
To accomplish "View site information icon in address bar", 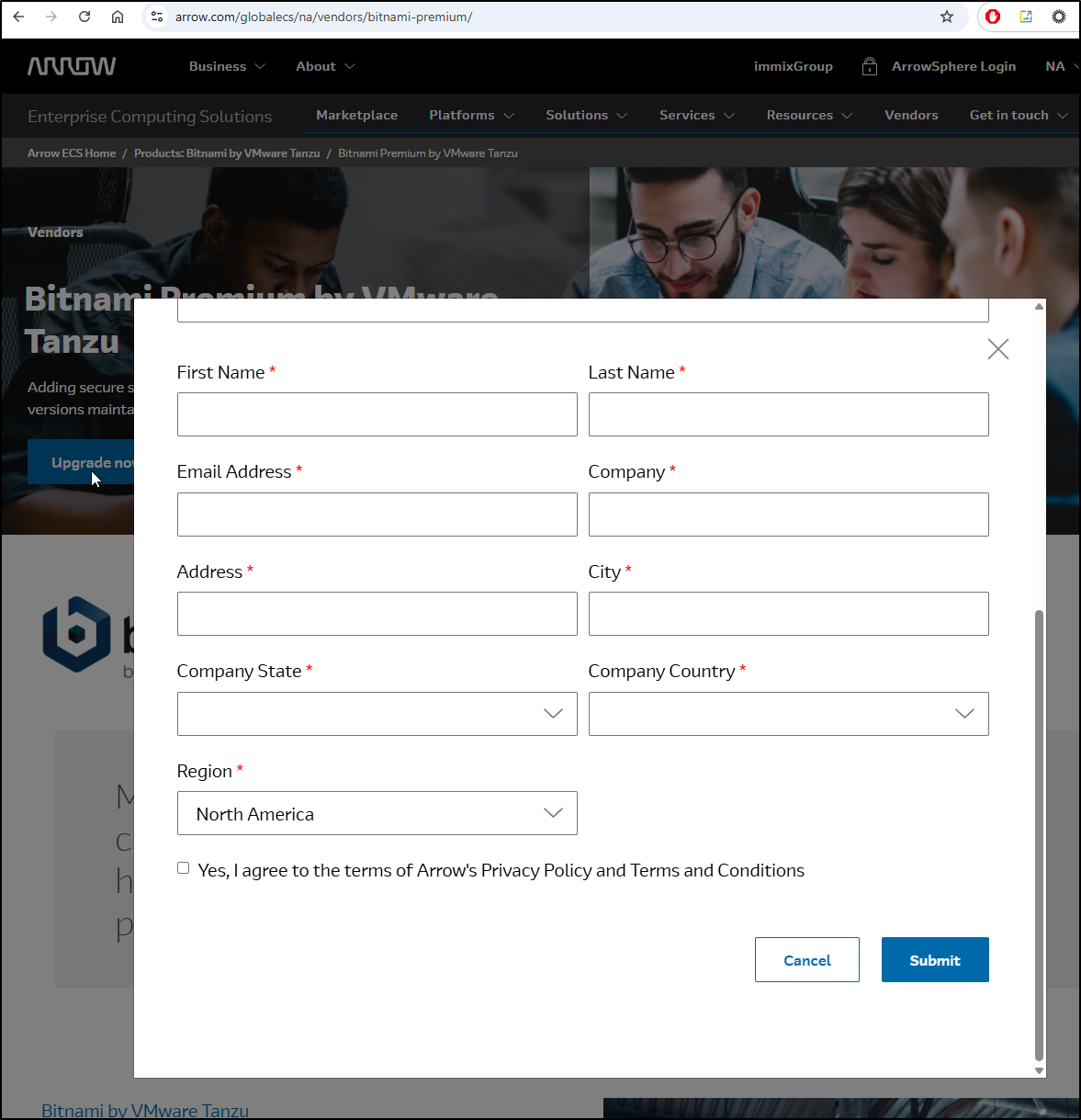I will 157,17.
